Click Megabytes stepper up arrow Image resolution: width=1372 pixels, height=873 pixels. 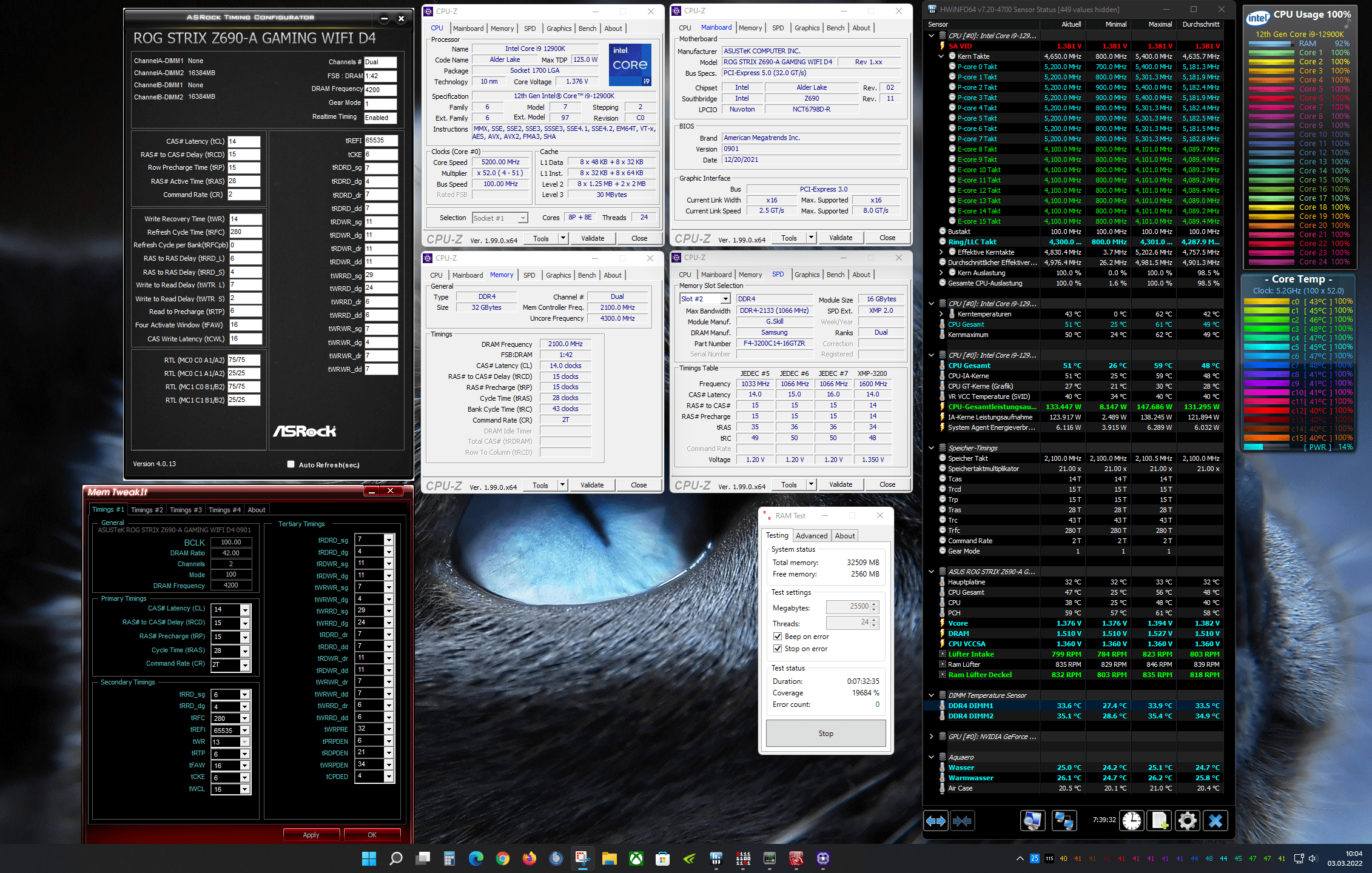tap(874, 604)
